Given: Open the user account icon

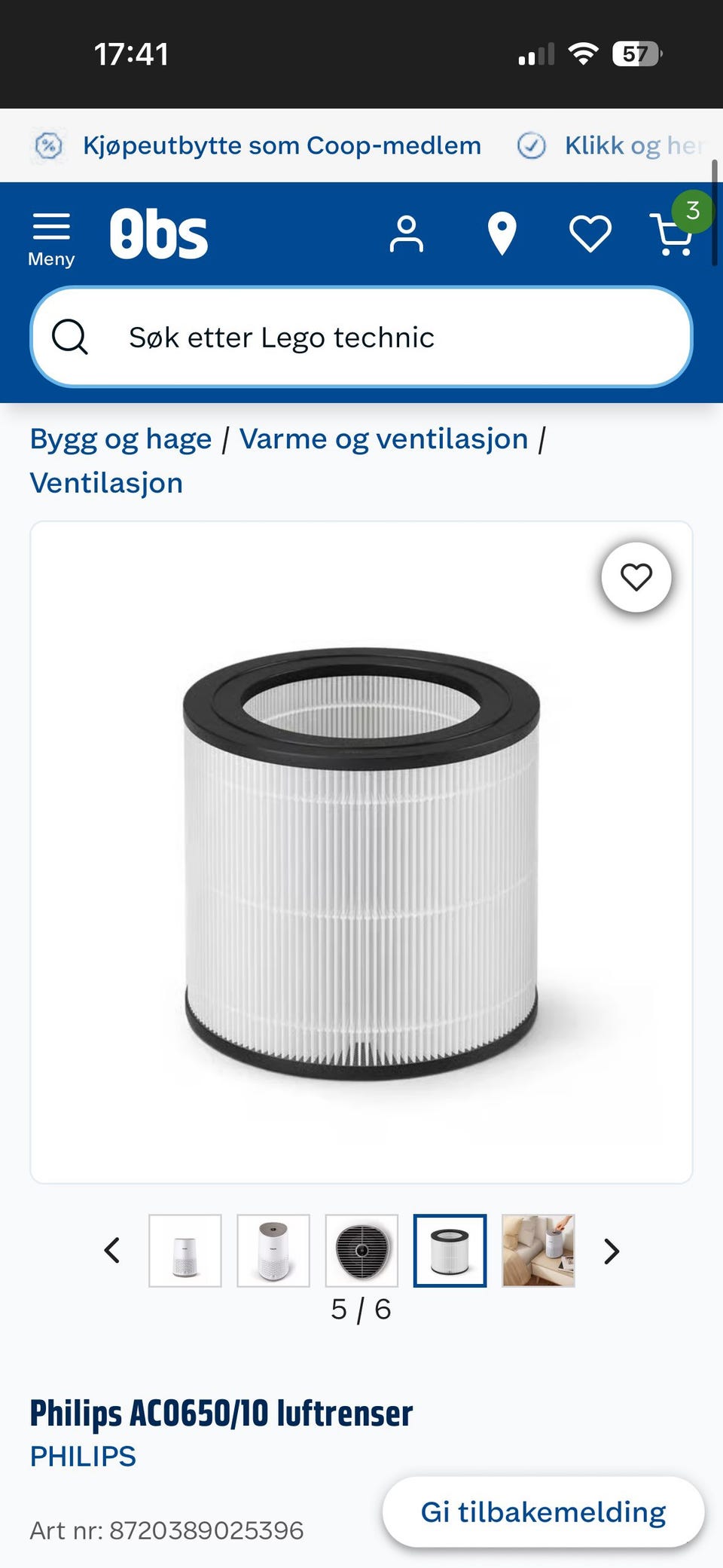Looking at the screenshot, I should coord(407,234).
